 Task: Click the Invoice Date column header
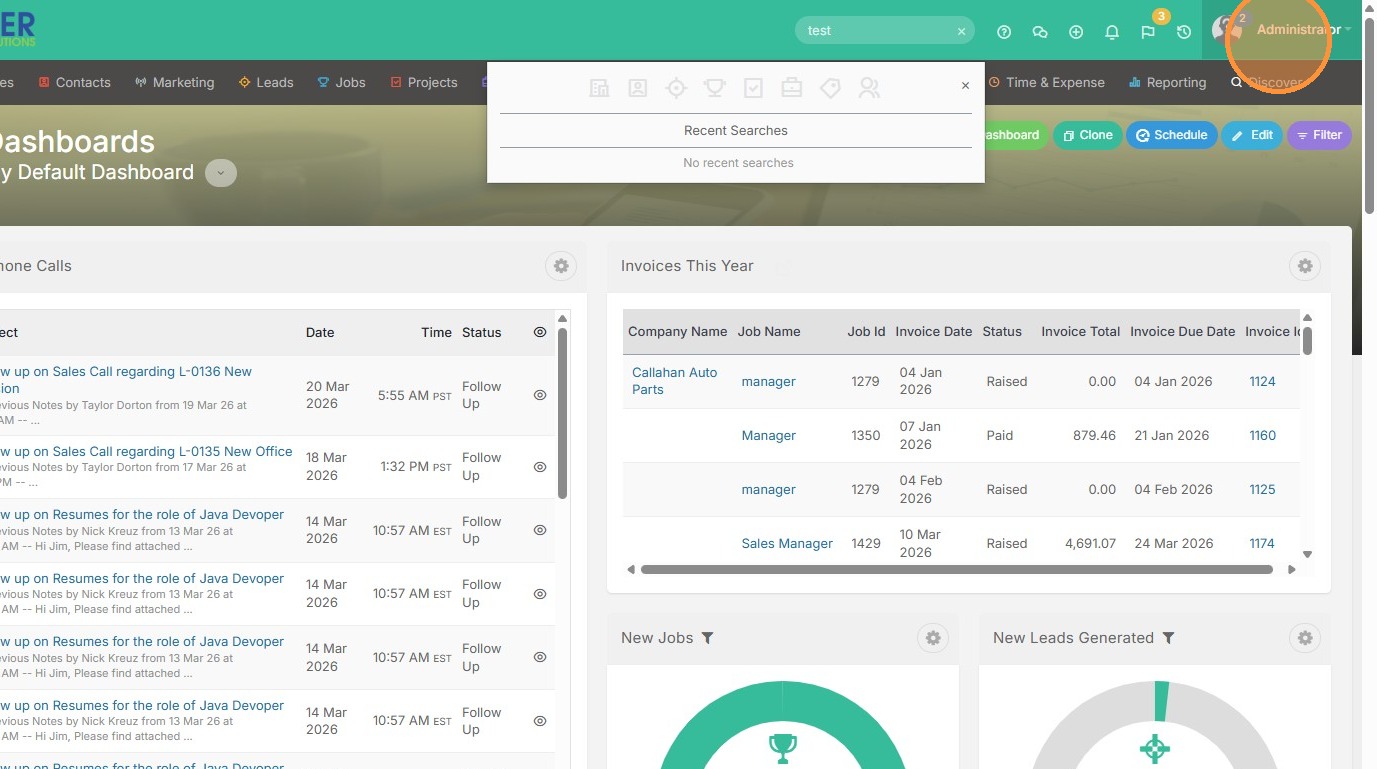[934, 332]
